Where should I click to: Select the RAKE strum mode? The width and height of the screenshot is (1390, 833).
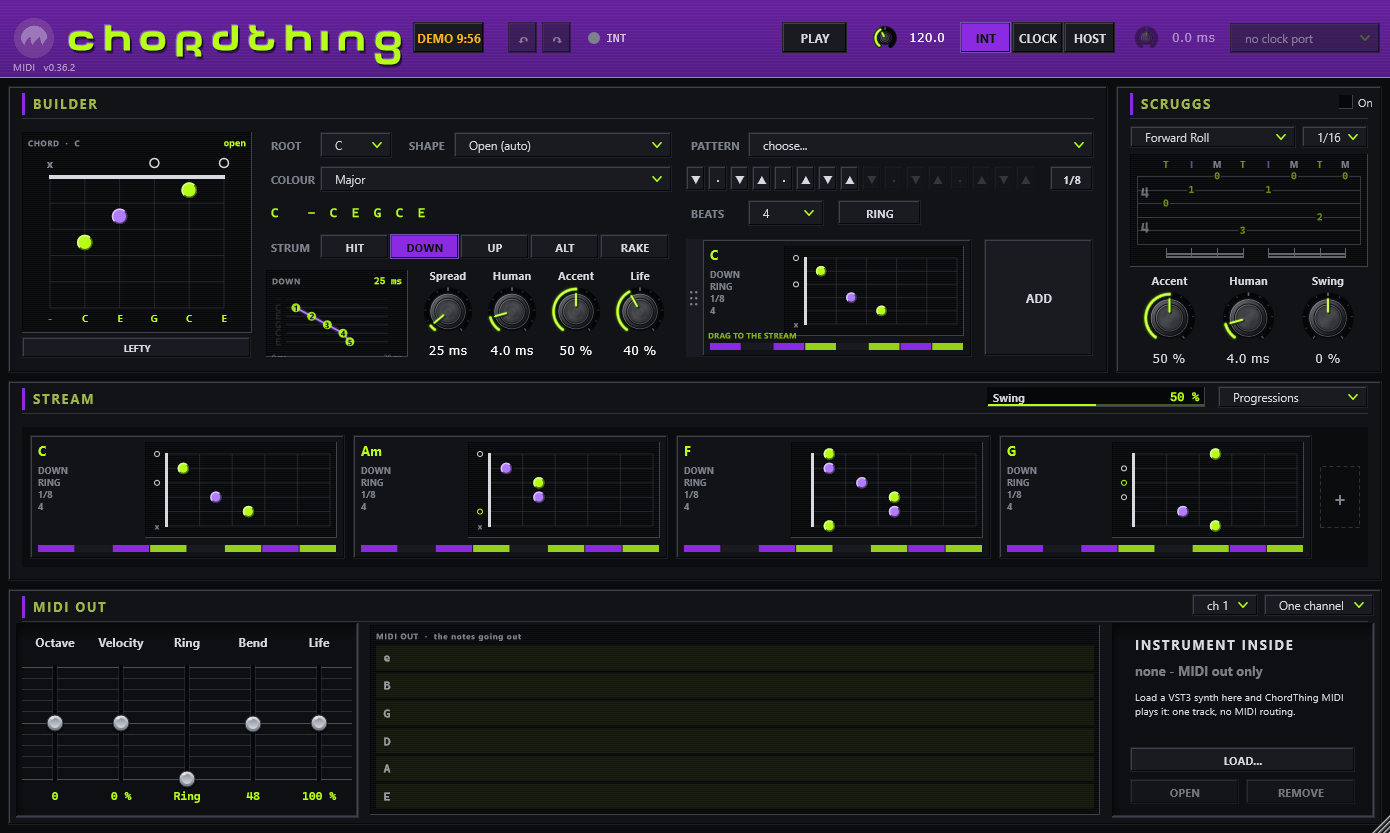[634, 247]
